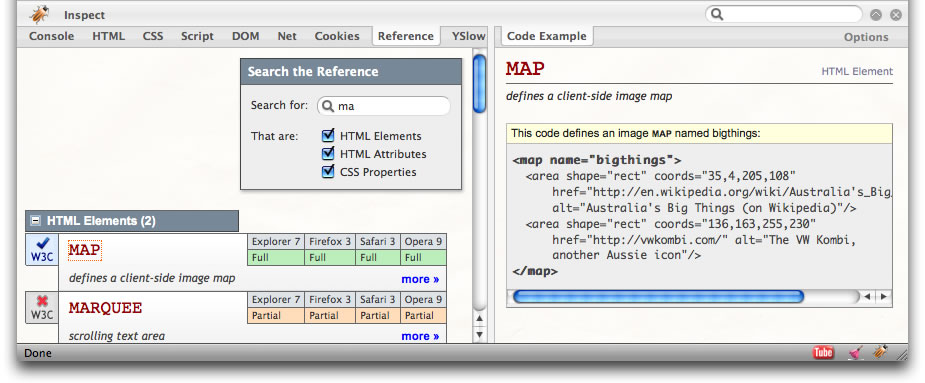Click the </map> closing tag line

(535, 271)
